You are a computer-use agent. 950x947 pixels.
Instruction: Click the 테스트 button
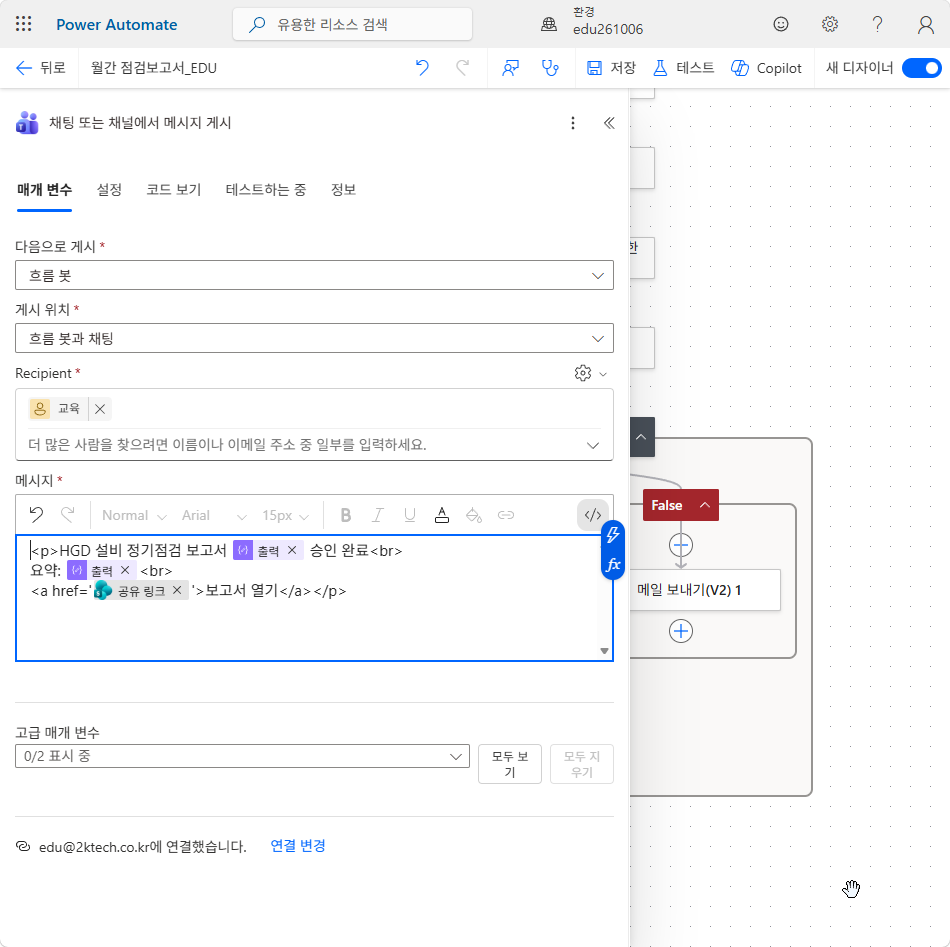tap(683, 68)
